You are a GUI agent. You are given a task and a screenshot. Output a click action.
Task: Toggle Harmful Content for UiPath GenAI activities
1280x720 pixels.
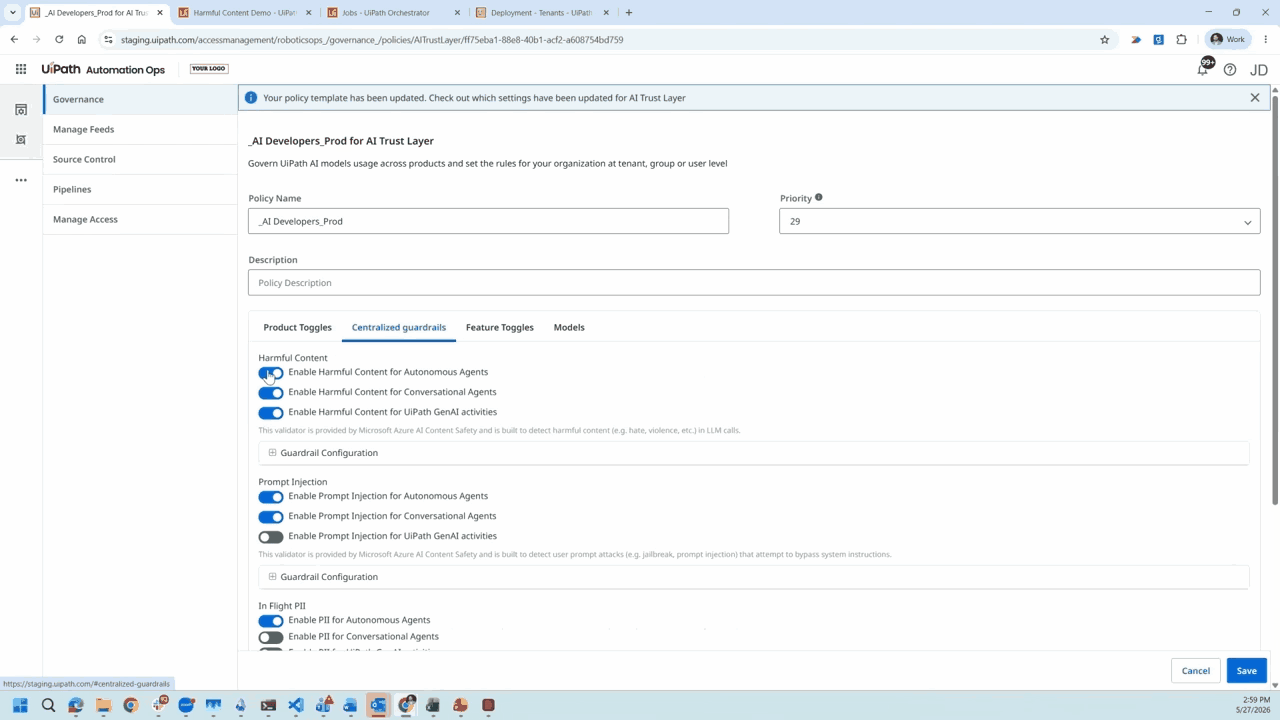(x=271, y=413)
